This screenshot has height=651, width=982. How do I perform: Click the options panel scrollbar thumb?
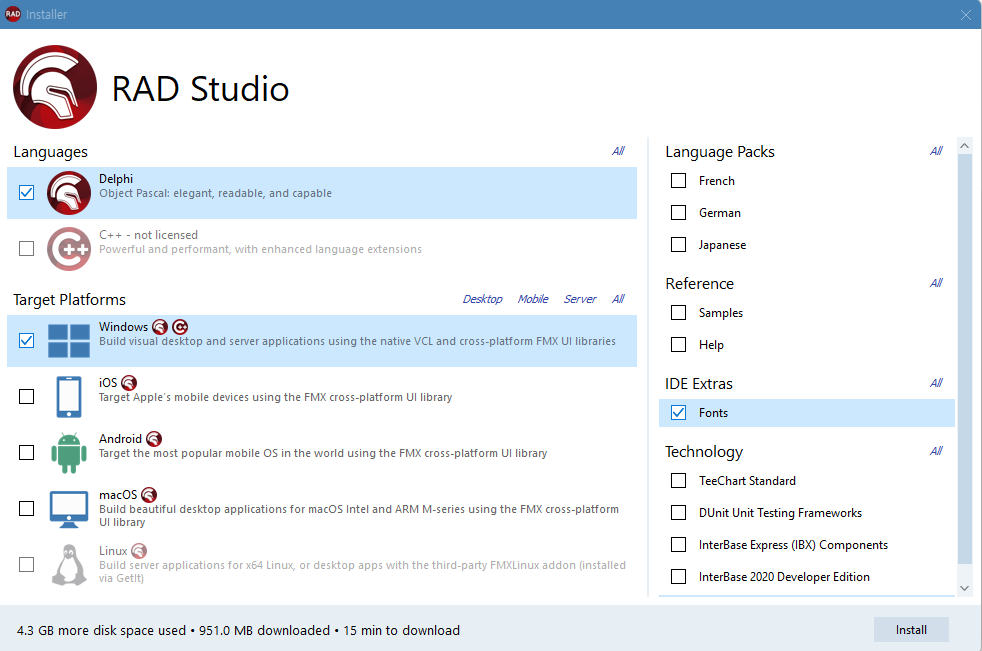tap(964, 358)
